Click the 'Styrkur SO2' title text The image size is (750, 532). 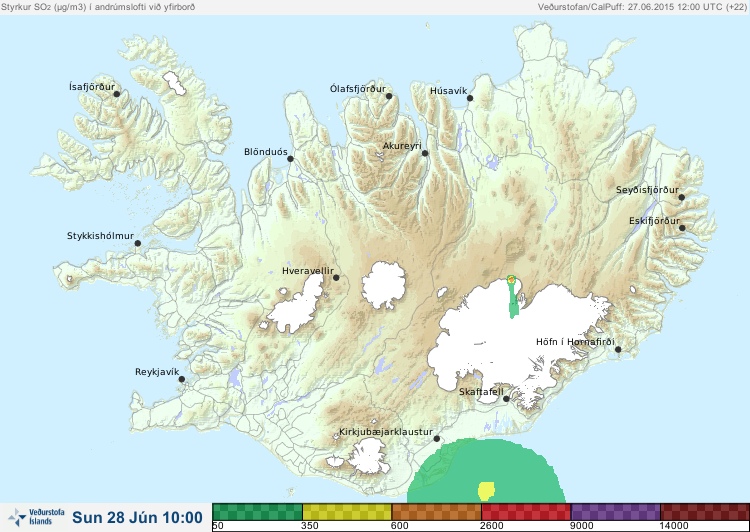(x=28, y=7)
